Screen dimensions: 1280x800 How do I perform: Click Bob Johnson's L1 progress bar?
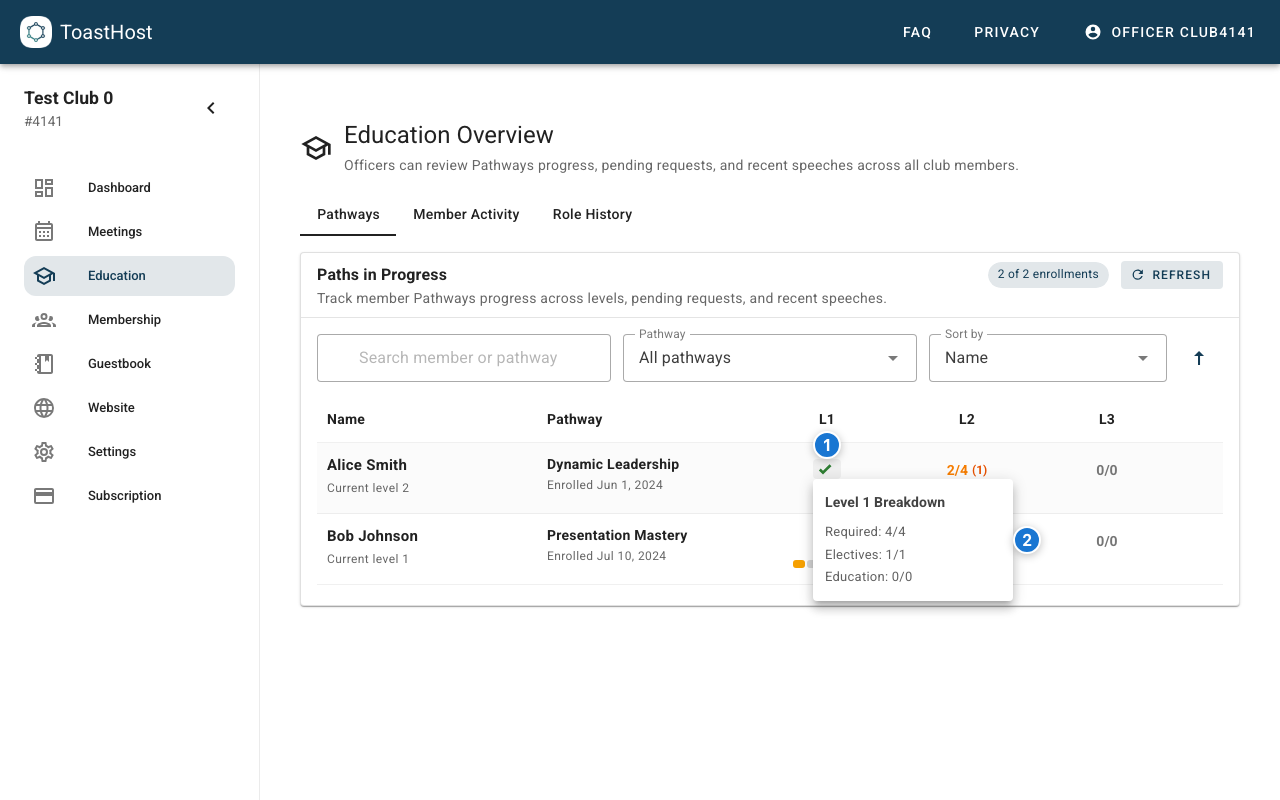click(801, 564)
